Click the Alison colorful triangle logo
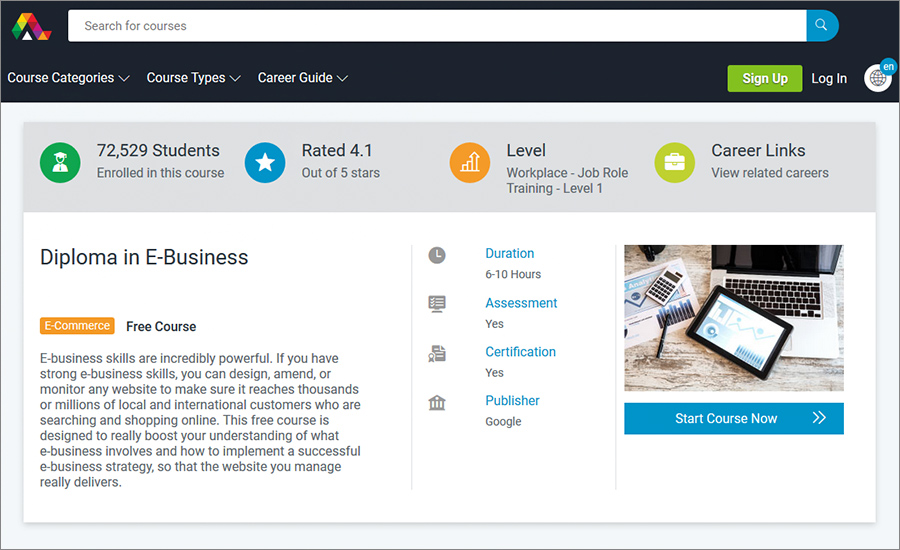The height and width of the screenshot is (550, 900). (x=32, y=26)
